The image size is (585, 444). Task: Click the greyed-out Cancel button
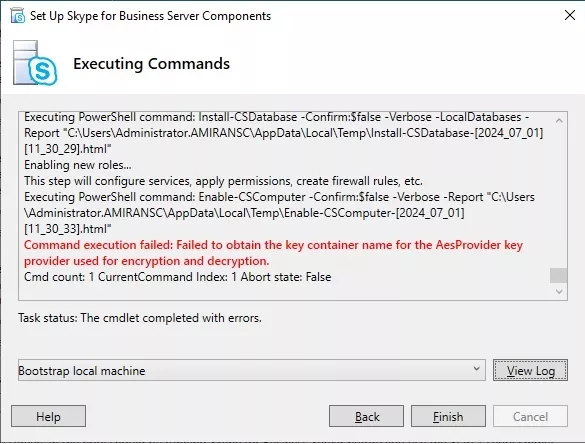pos(530,416)
